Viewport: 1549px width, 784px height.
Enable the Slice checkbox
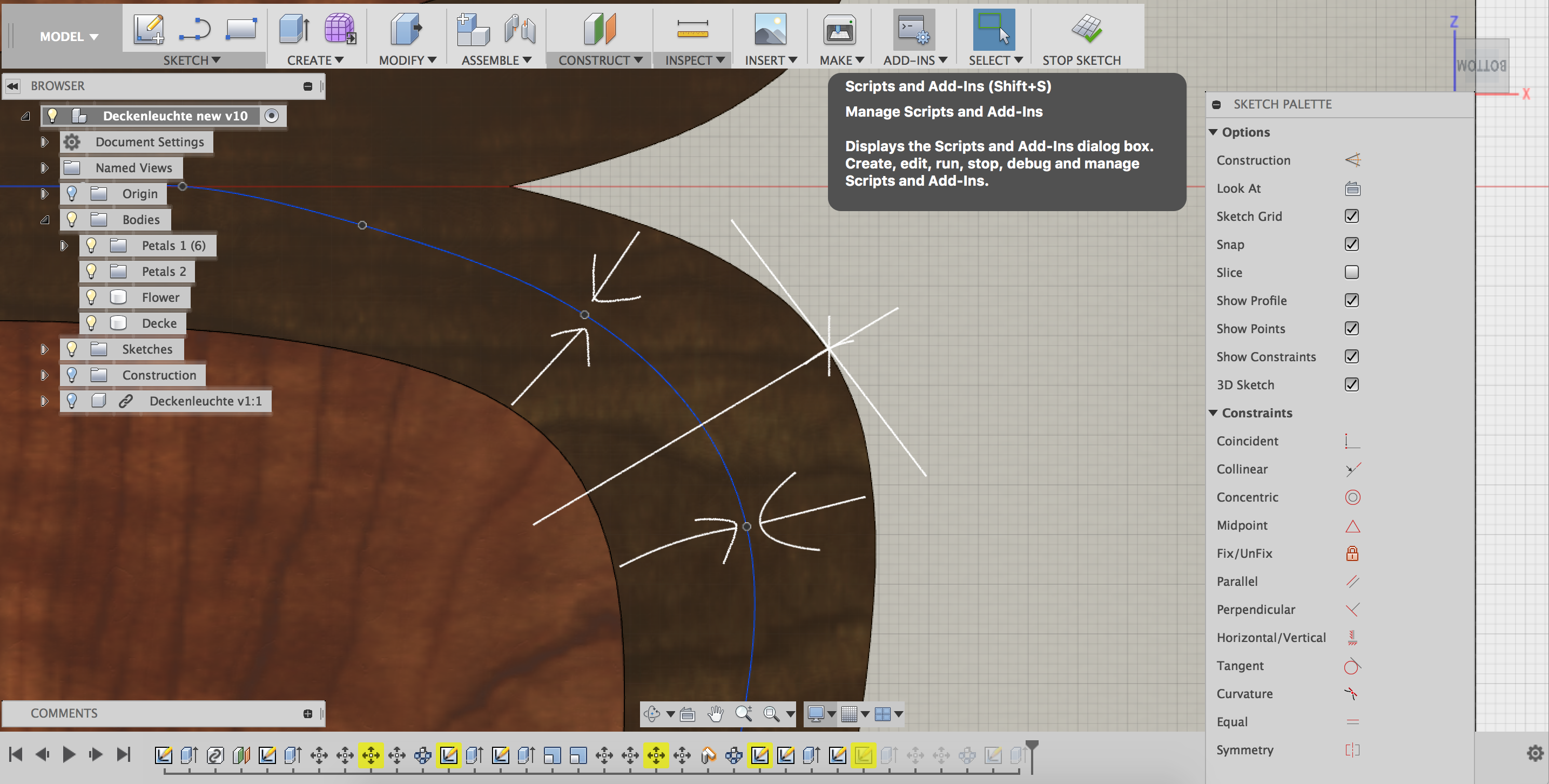pos(1352,272)
